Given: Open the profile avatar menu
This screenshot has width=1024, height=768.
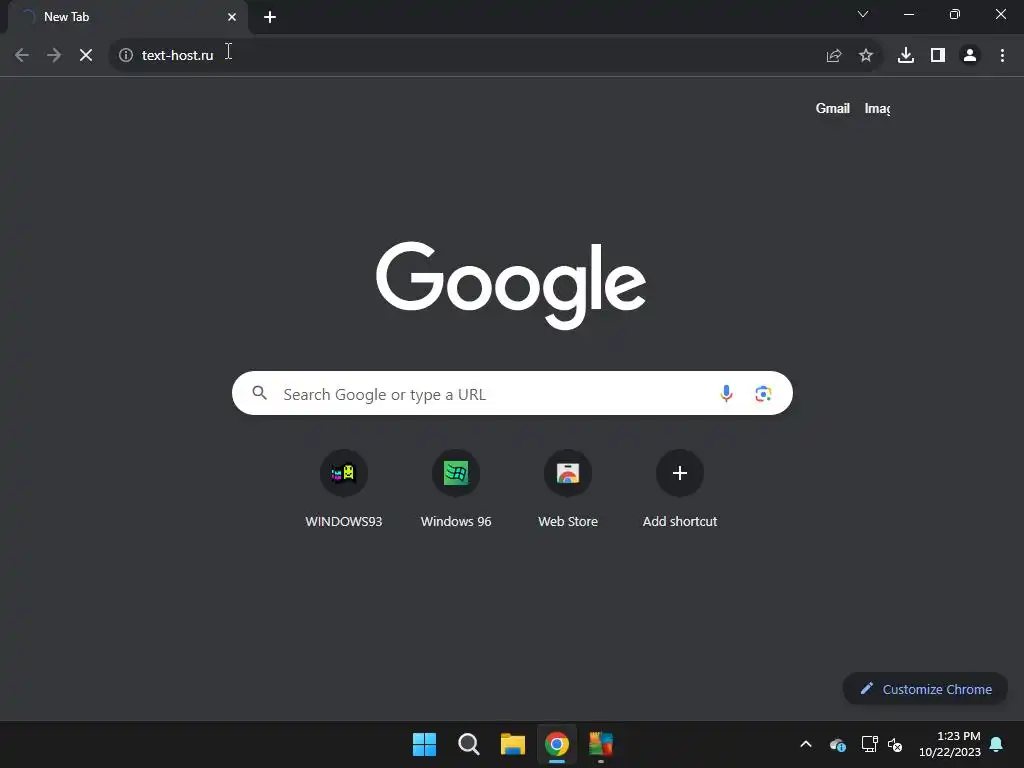Looking at the screenshot, I should [x=970, y=56].
